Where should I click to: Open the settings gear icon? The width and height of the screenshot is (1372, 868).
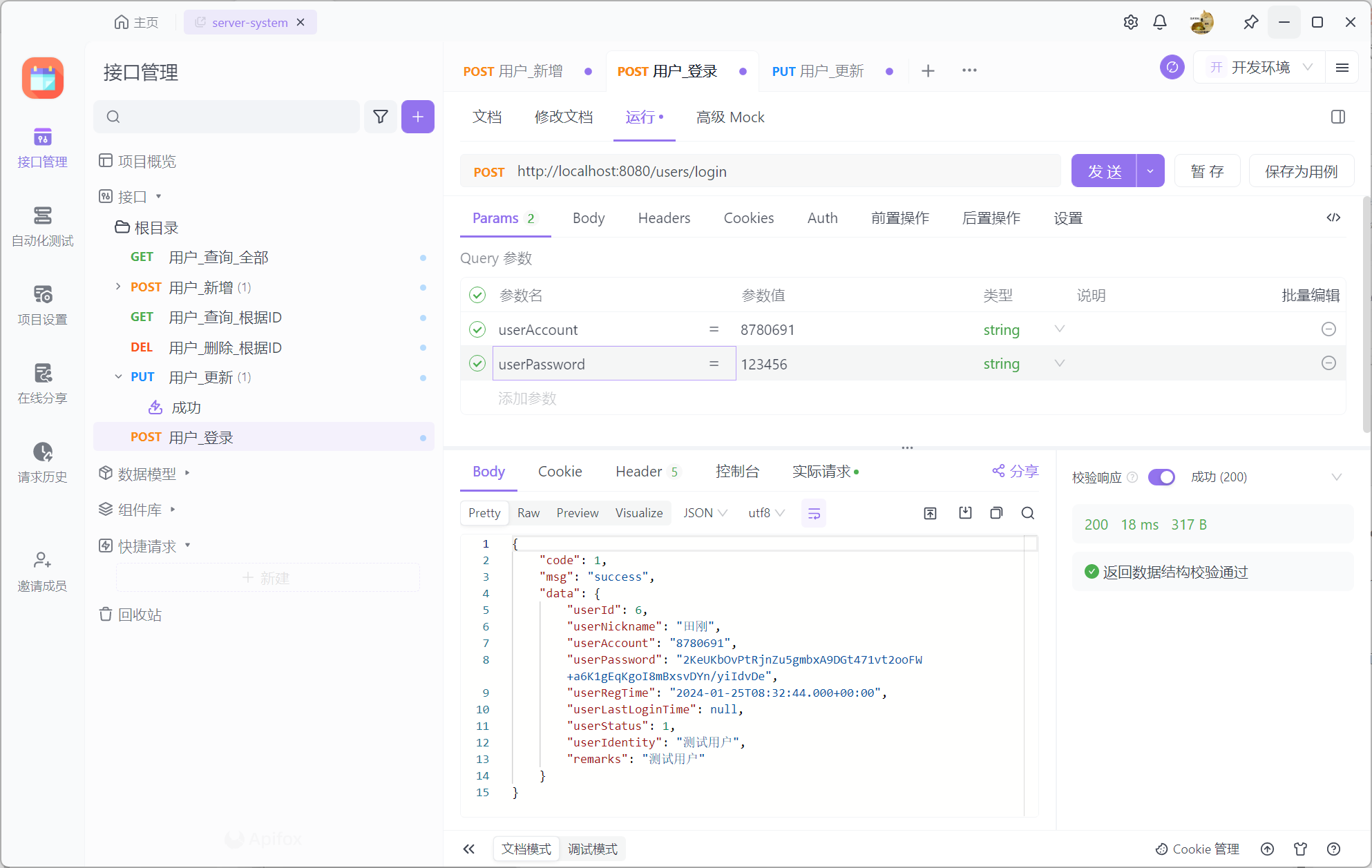[x=1131, y=22]
